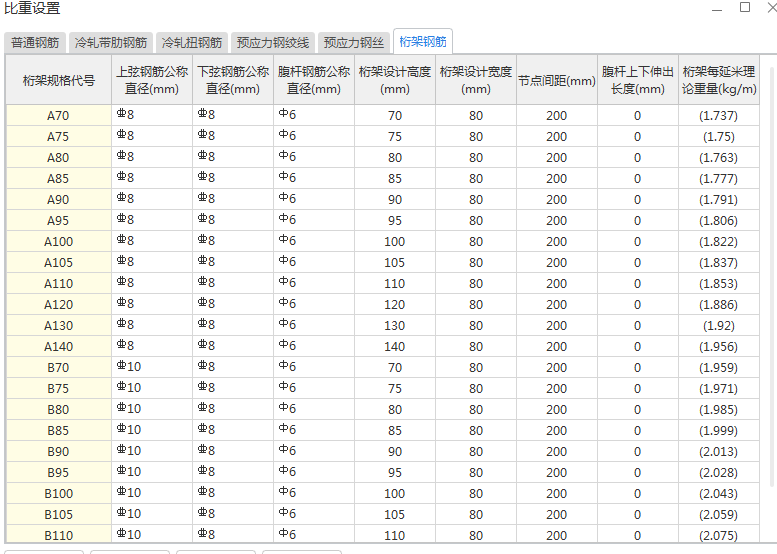
Task: Select the B110 row code cell
Action: (x=58, y=535)
